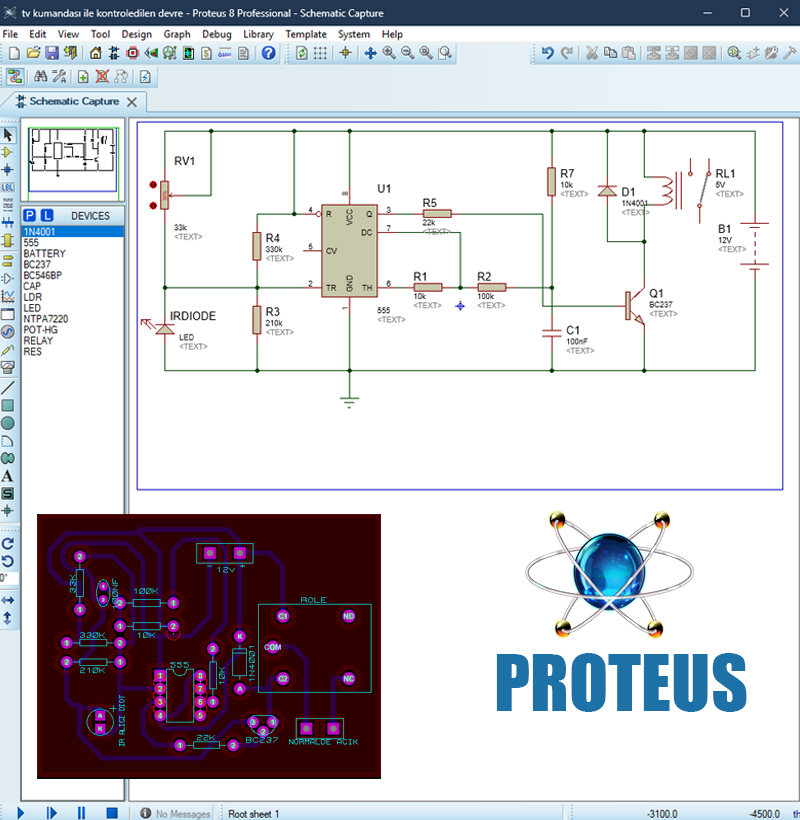Image resolution: width=800 pixels, height=820 pixels.
Task: Switch to Schematic Capture tab
Action: [x=73, y=101]
